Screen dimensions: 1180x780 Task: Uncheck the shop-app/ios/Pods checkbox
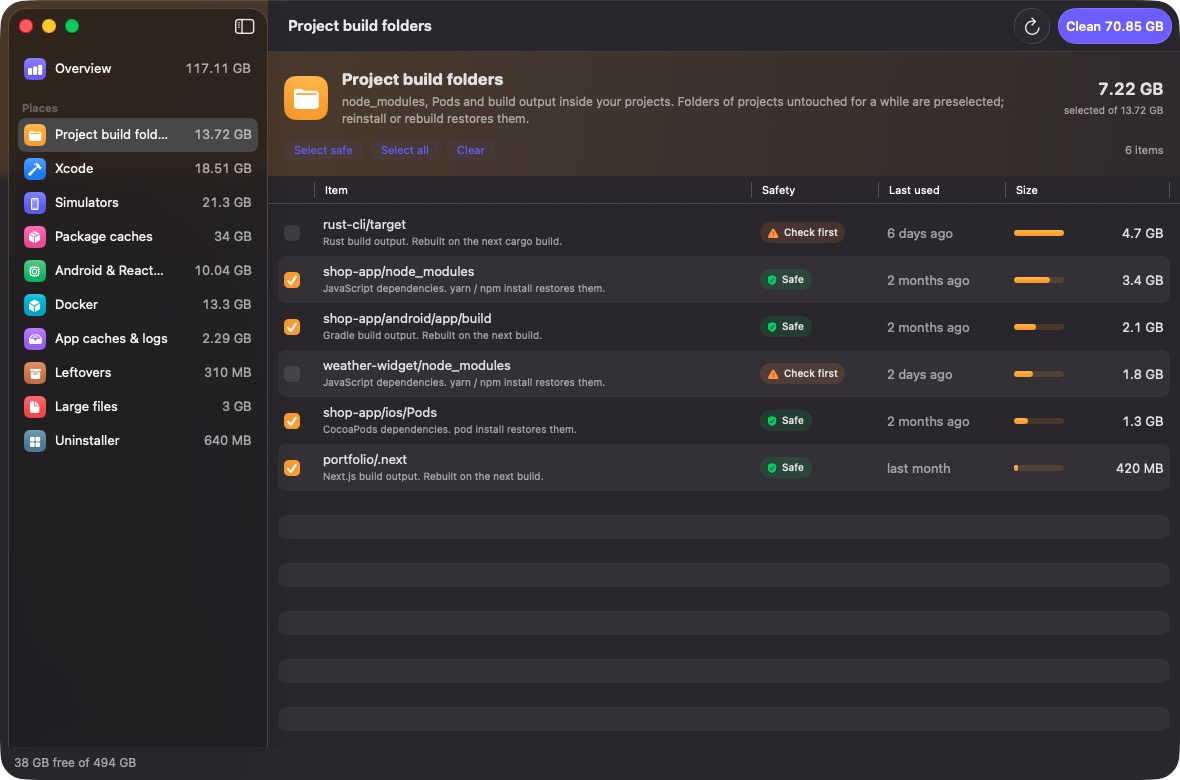(292, 421)
